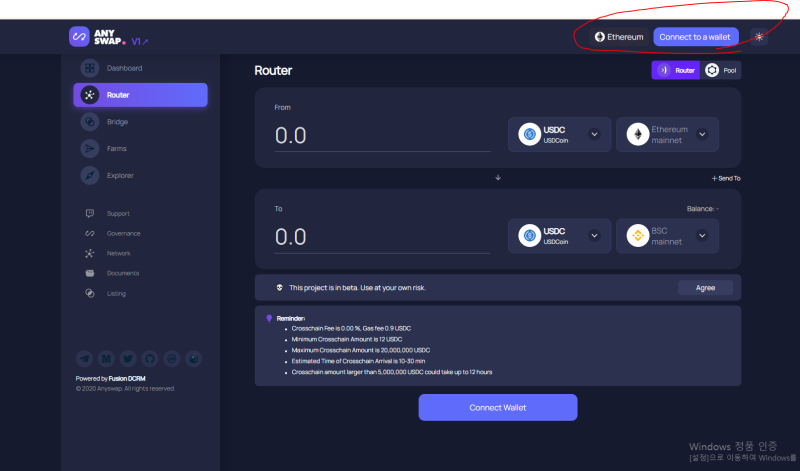The image size is (800, 471).
Task: Open the GitHub social icon
Action: (x=150, y=359)
